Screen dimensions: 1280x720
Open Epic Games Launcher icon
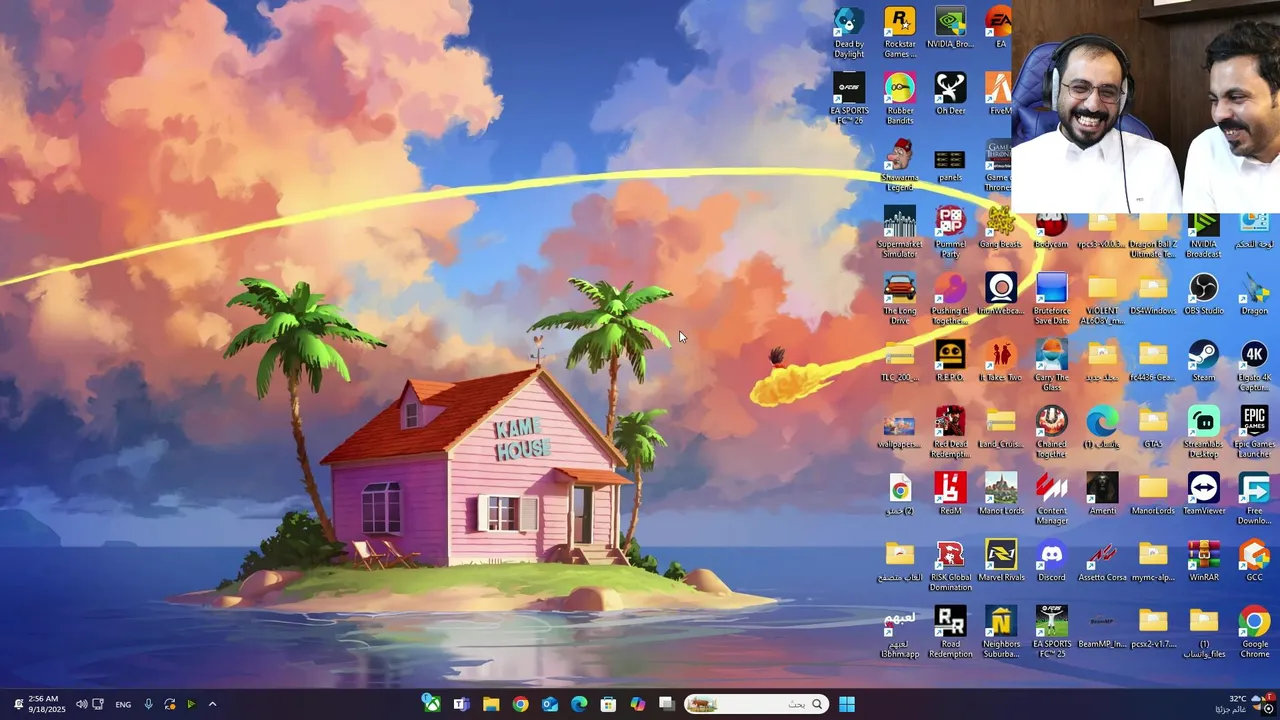coord(1254,433)
